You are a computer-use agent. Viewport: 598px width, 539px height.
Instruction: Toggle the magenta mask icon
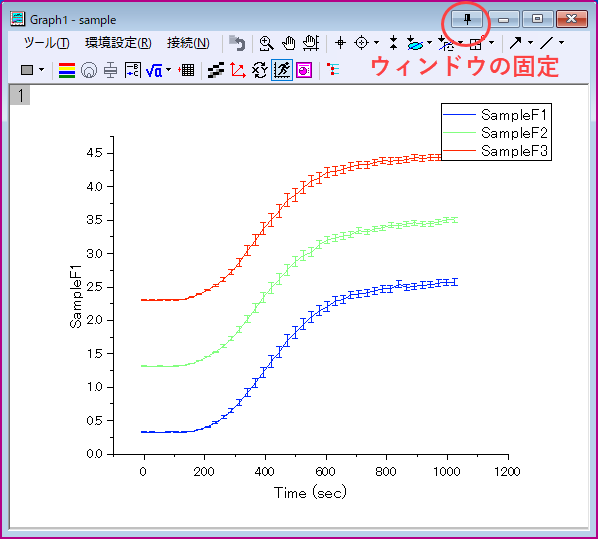pyautogui.click(x=304, y=70)
